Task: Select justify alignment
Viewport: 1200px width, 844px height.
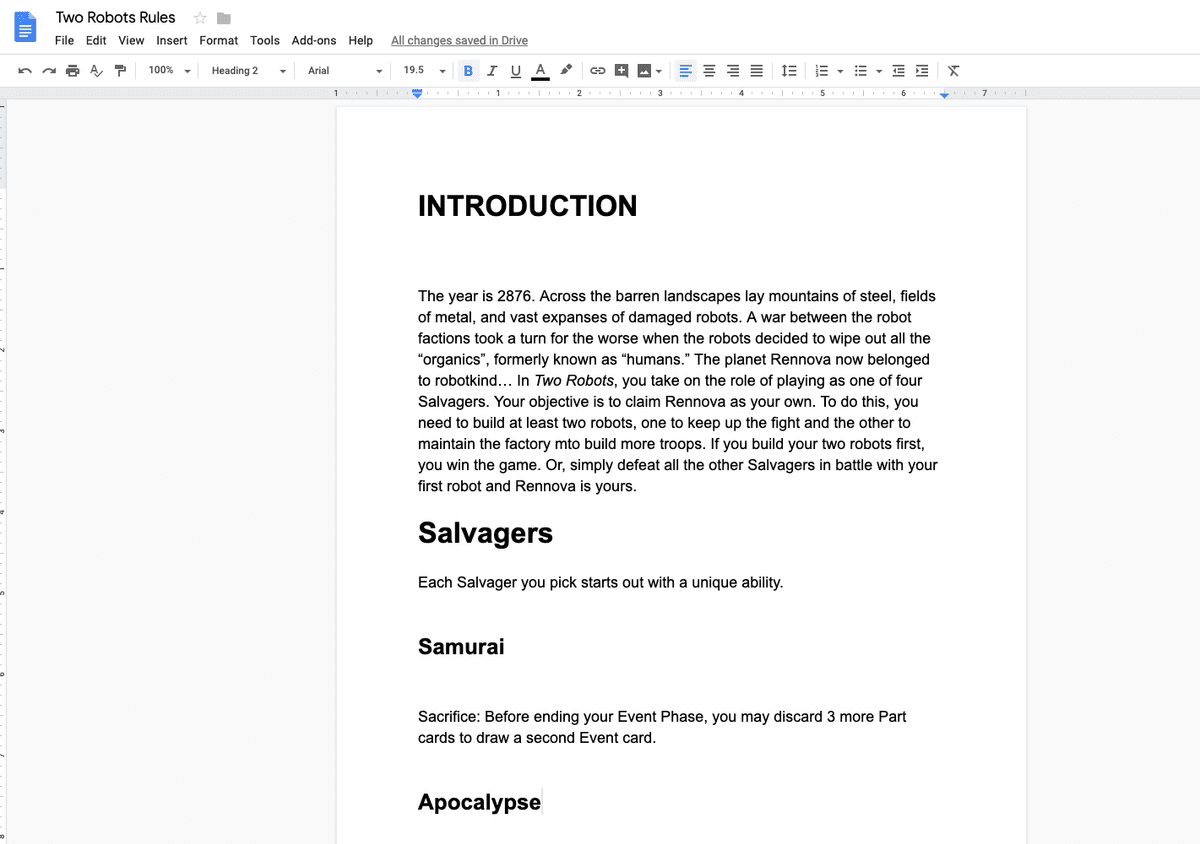Action: tap(757, 71)
